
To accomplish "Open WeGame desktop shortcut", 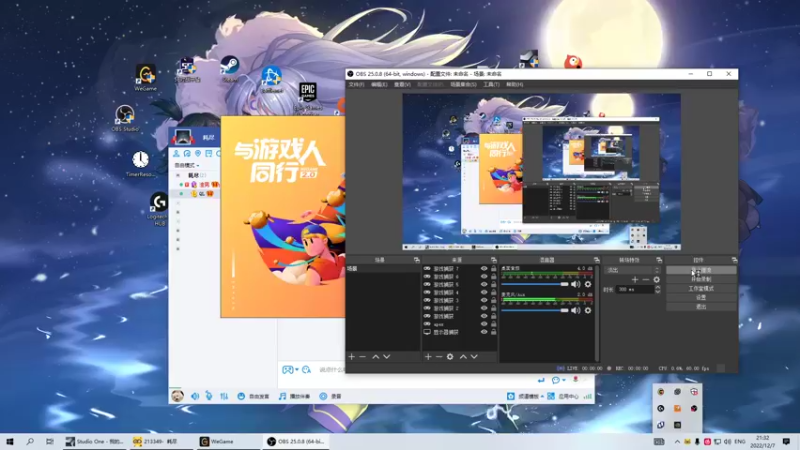I will point(145,78).
